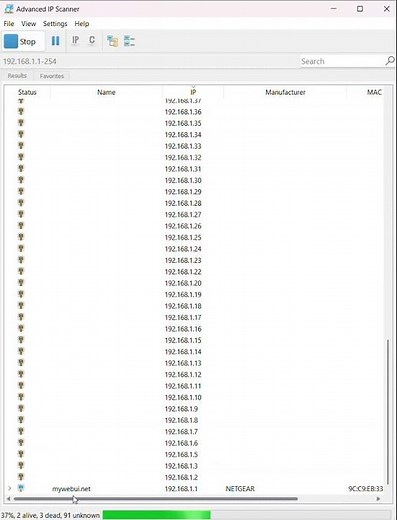397x520 pixels.
Task: Click the status icon for 192.168.1.25
Action: click(x=21, y=237)
